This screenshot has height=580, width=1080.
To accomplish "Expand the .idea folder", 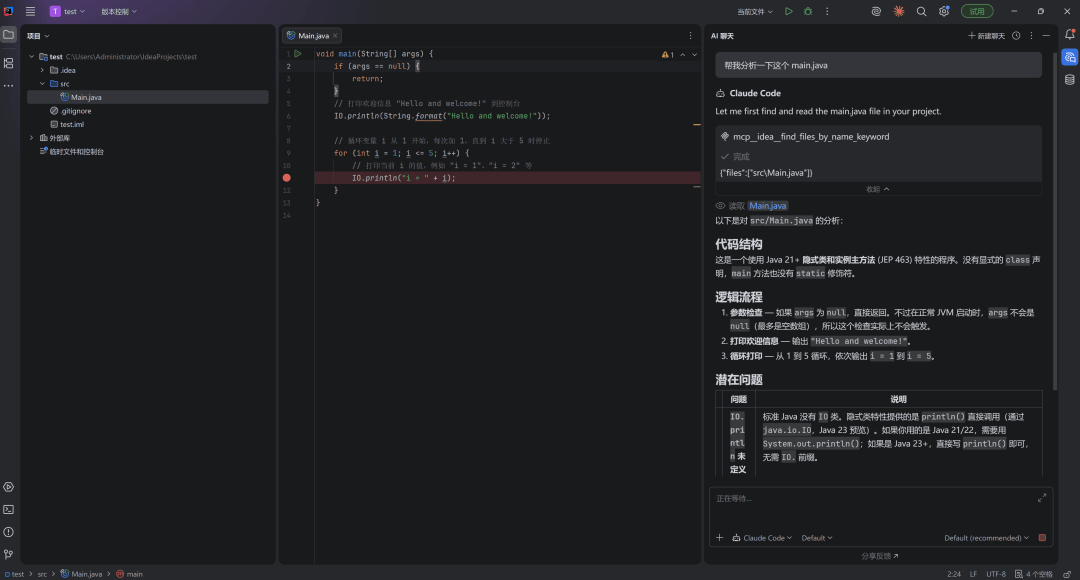I will coord(42,70).
